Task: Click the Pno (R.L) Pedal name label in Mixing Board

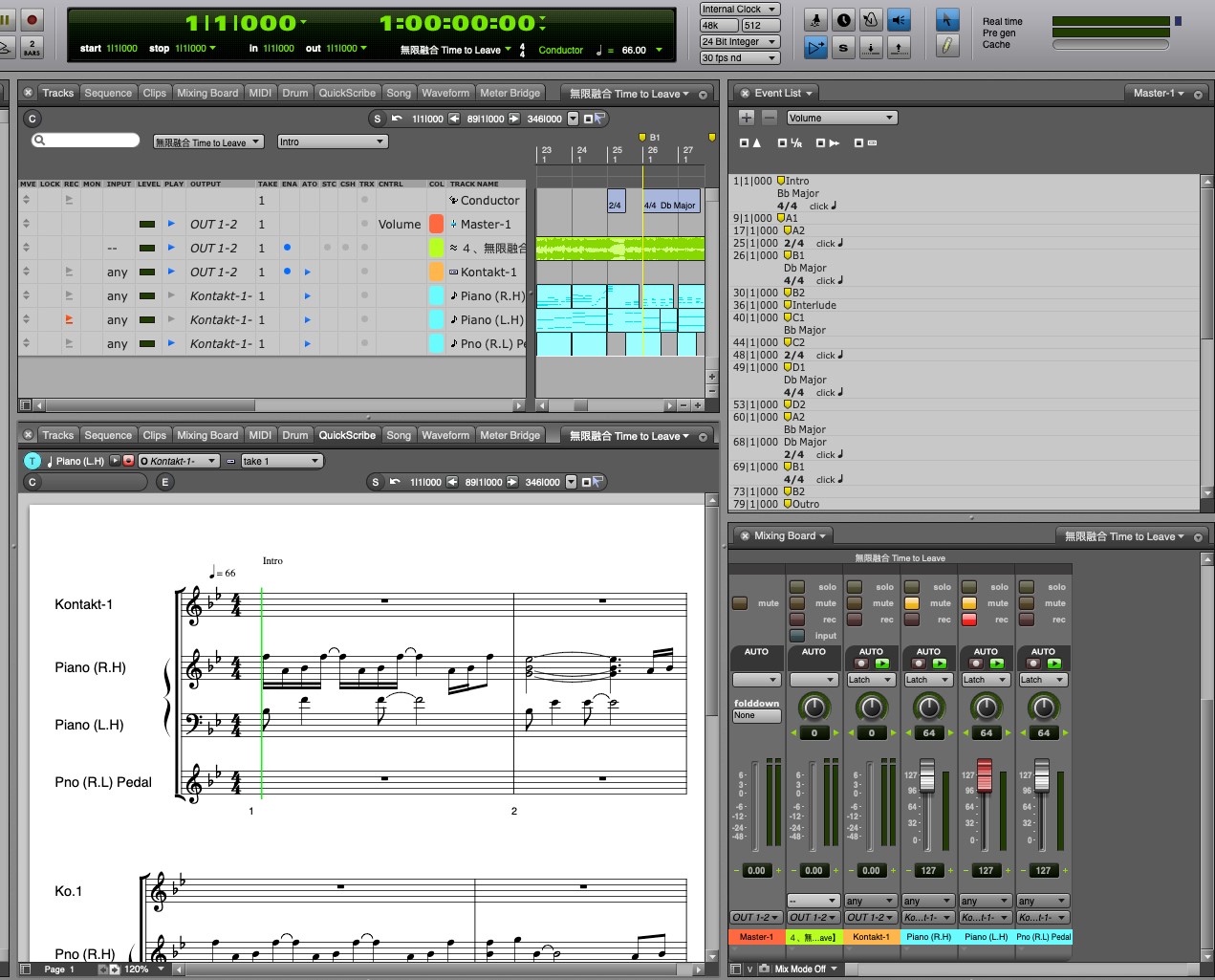Action: (x=1043, y=937)
